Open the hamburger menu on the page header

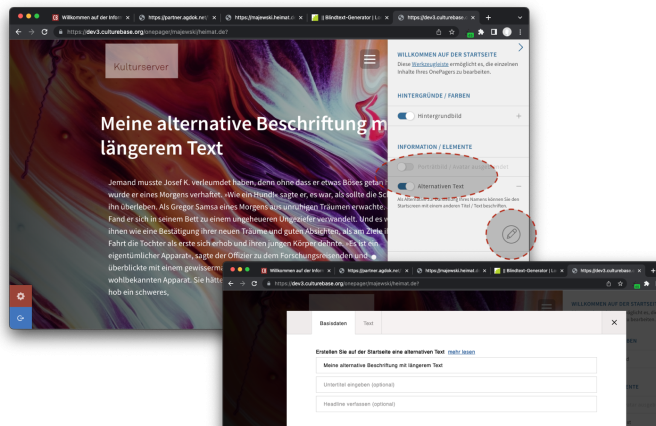(x=370, y=59)
